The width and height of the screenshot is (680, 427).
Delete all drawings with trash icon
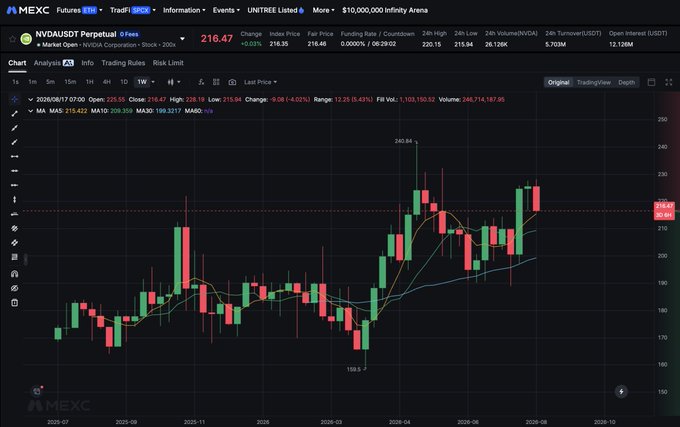coord(14,303)
